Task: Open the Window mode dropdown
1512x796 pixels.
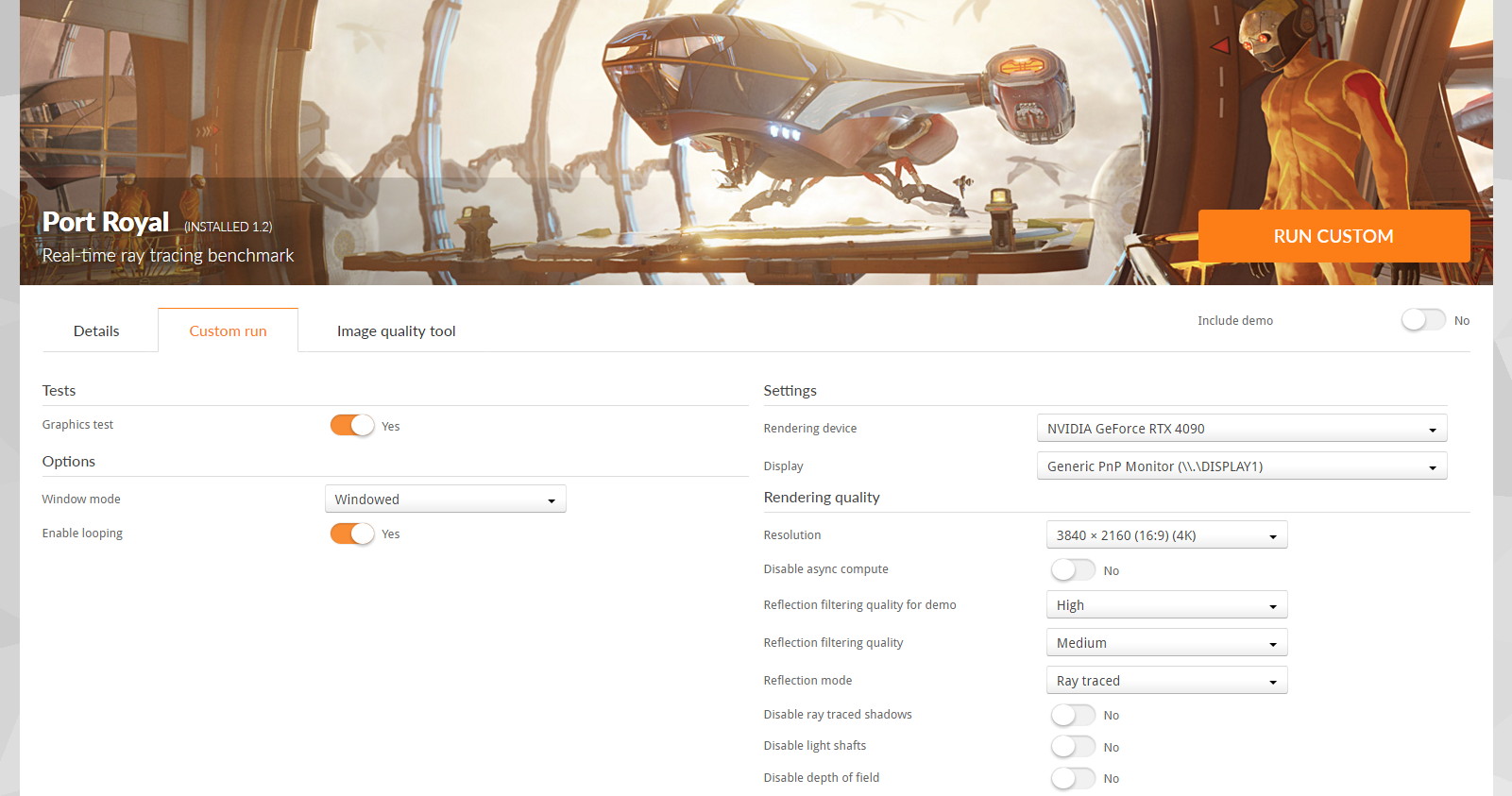Action: coord(446,499)
